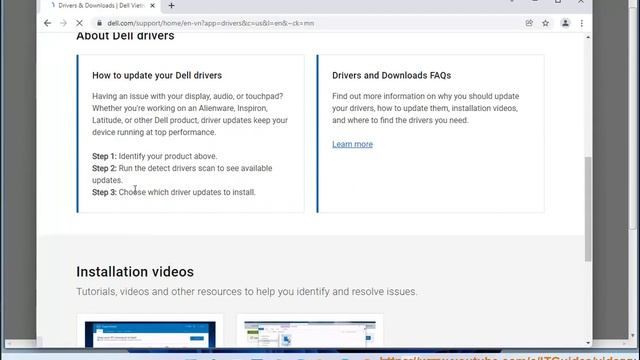Go back using the browser back arrow
This screenshot has height=360, width=640.
[x=47, y=23]
